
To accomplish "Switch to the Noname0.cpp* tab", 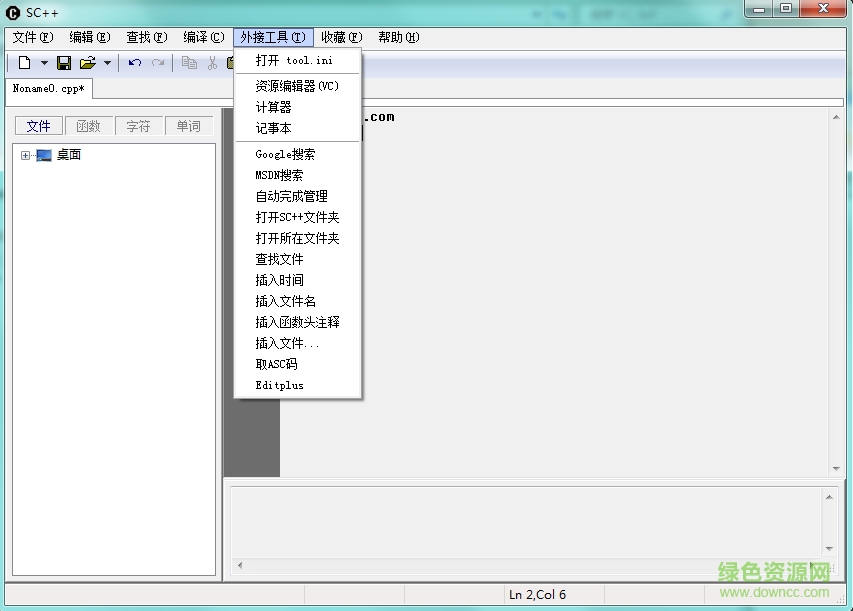I will (48, 88).
